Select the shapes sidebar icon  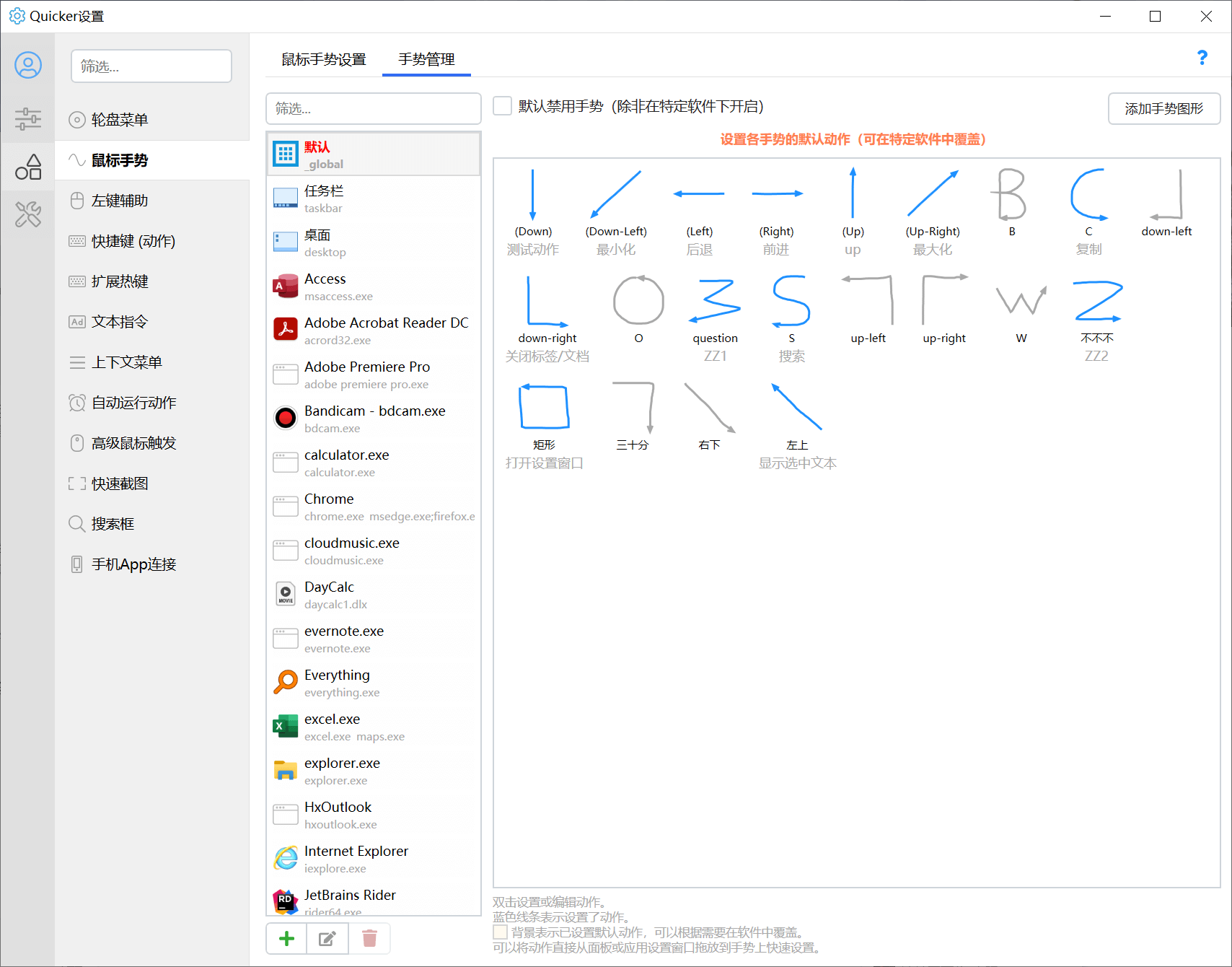coord(28,167)
